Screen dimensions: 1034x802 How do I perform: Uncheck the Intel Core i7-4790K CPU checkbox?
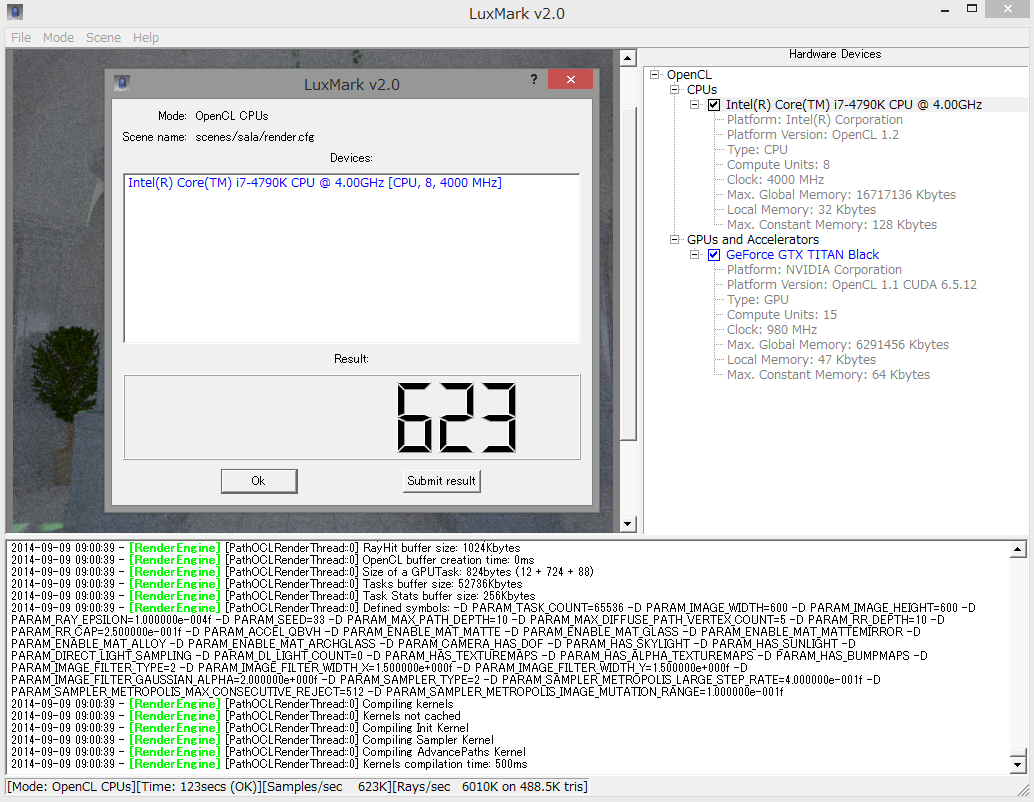click(x=714, y=105)
